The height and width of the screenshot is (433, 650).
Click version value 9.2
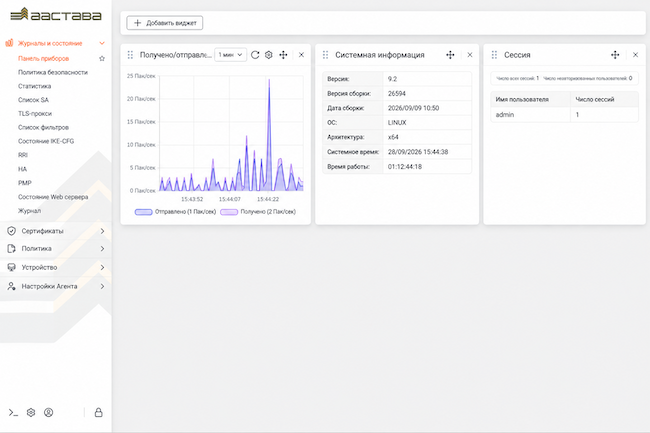(392, 79)
